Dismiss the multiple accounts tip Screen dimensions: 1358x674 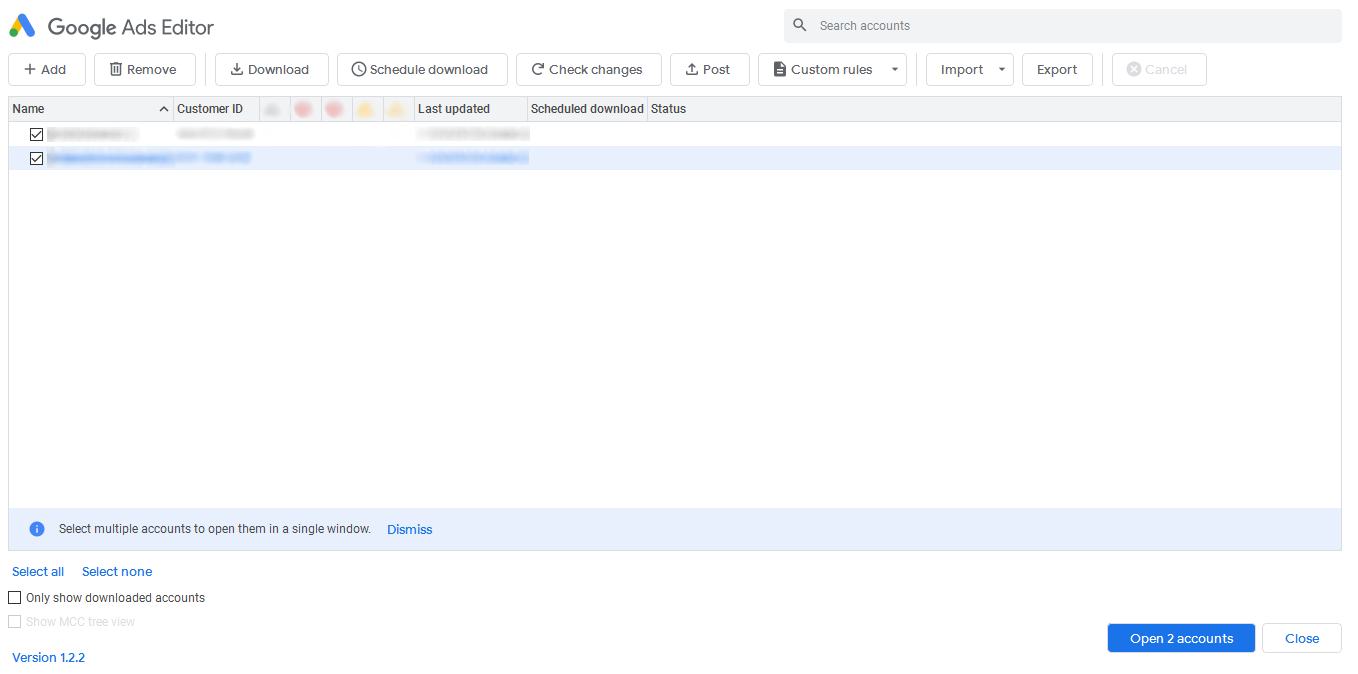(410, 529)
